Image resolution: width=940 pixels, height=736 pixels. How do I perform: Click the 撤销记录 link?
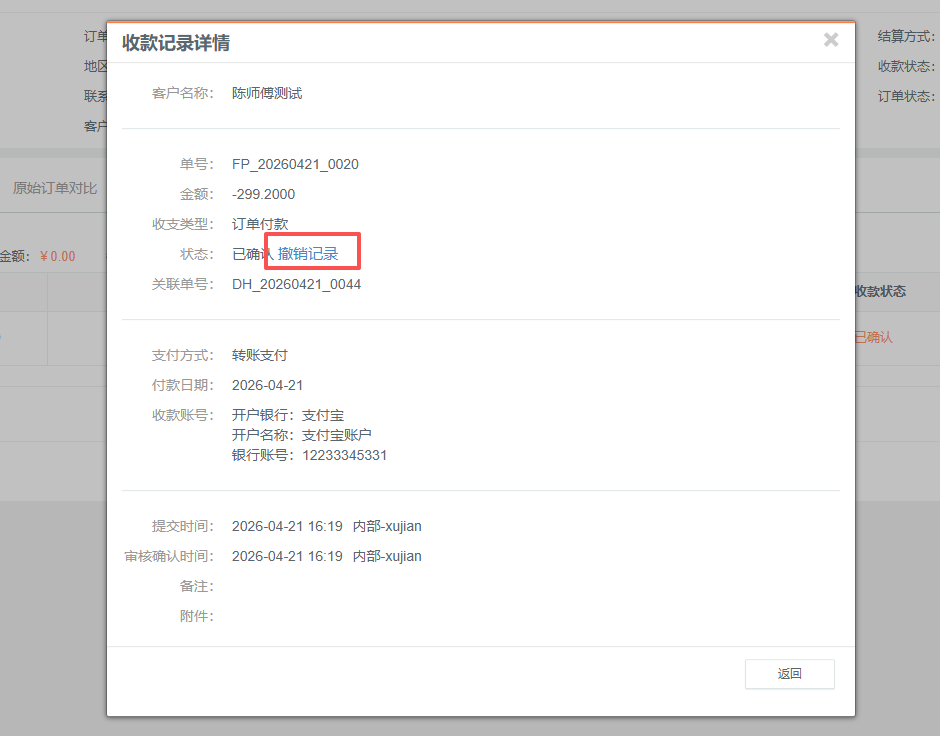[308, 254]
